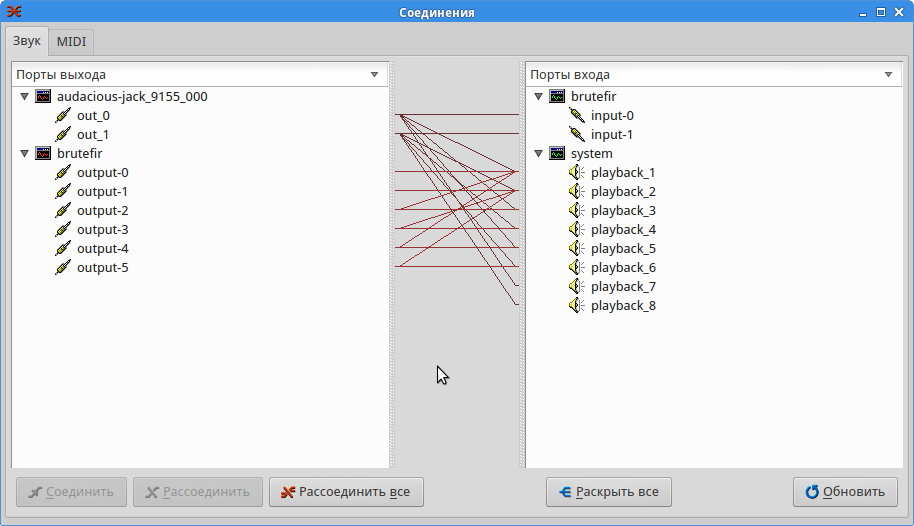
Task: Click the plug icon beside output-0
Action: click(63, 173)
